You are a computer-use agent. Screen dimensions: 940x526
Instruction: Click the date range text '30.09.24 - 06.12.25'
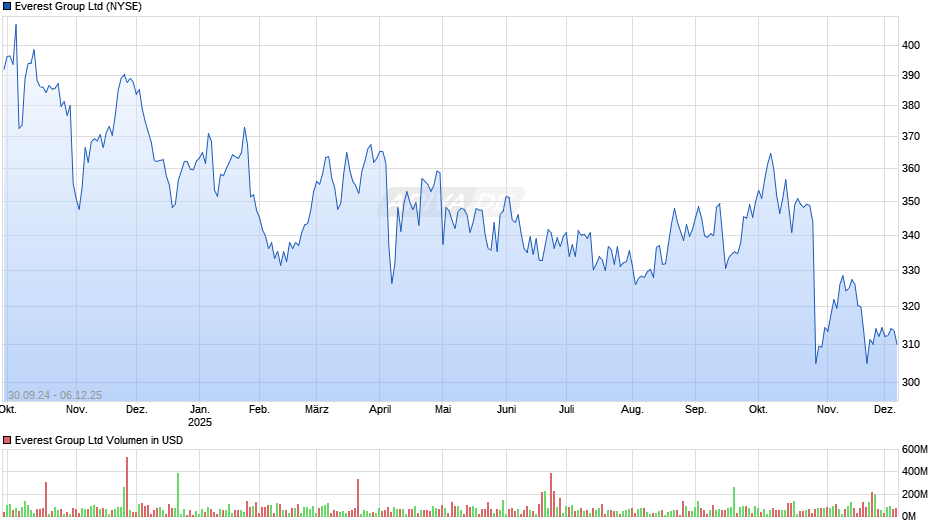[x=55, y=395]
